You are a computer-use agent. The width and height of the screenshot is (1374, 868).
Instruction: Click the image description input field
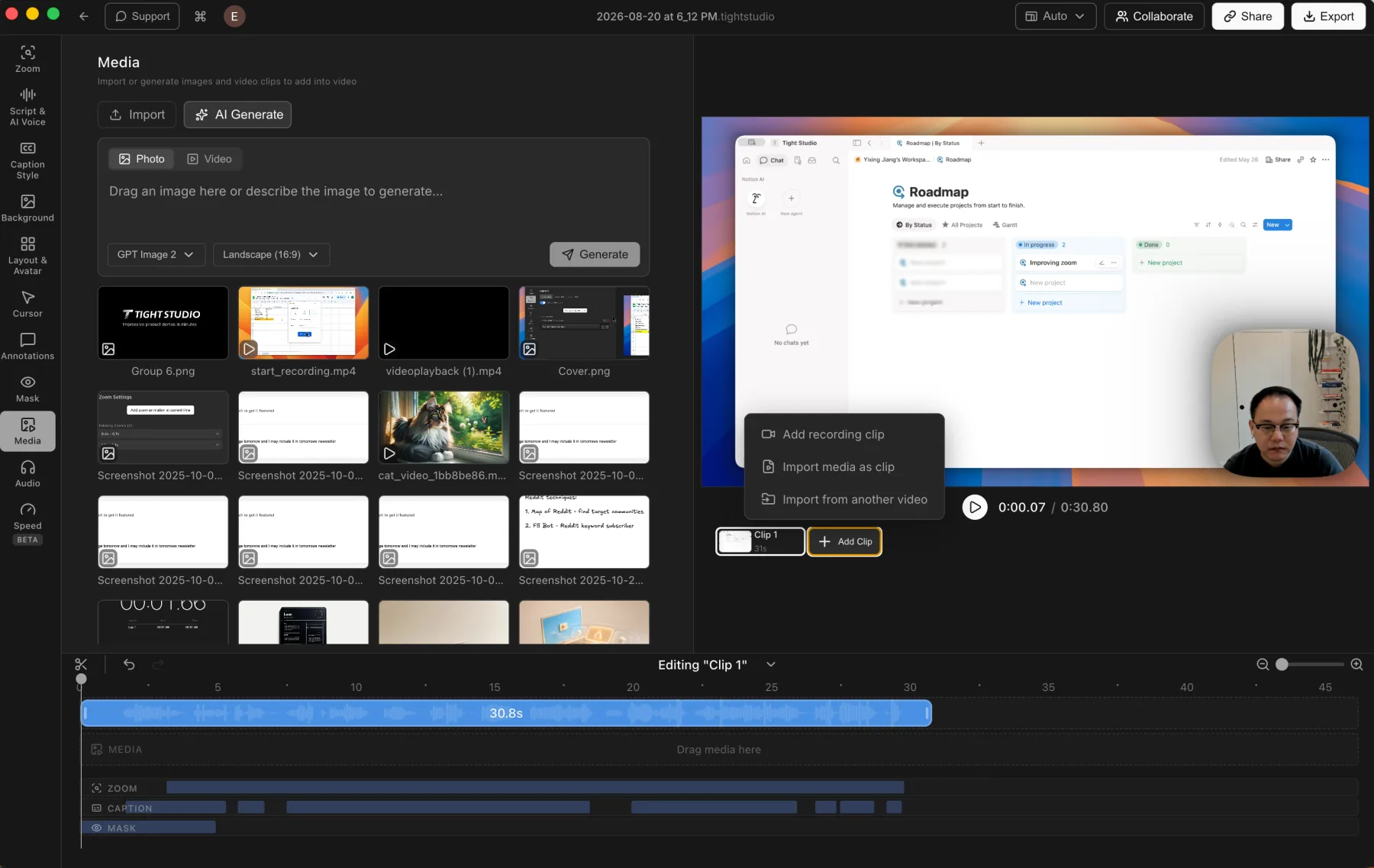click(373, 192)
